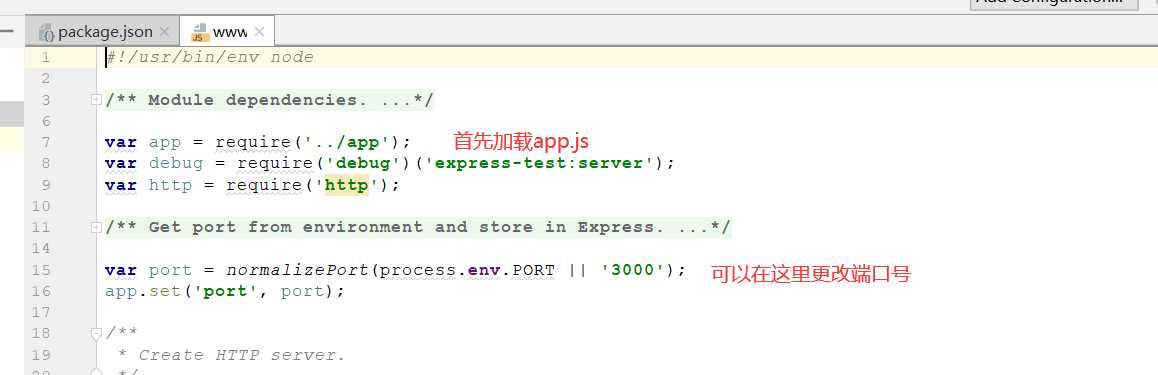Click the process.env.PORT expression
1158x375 pixels.
467,270
